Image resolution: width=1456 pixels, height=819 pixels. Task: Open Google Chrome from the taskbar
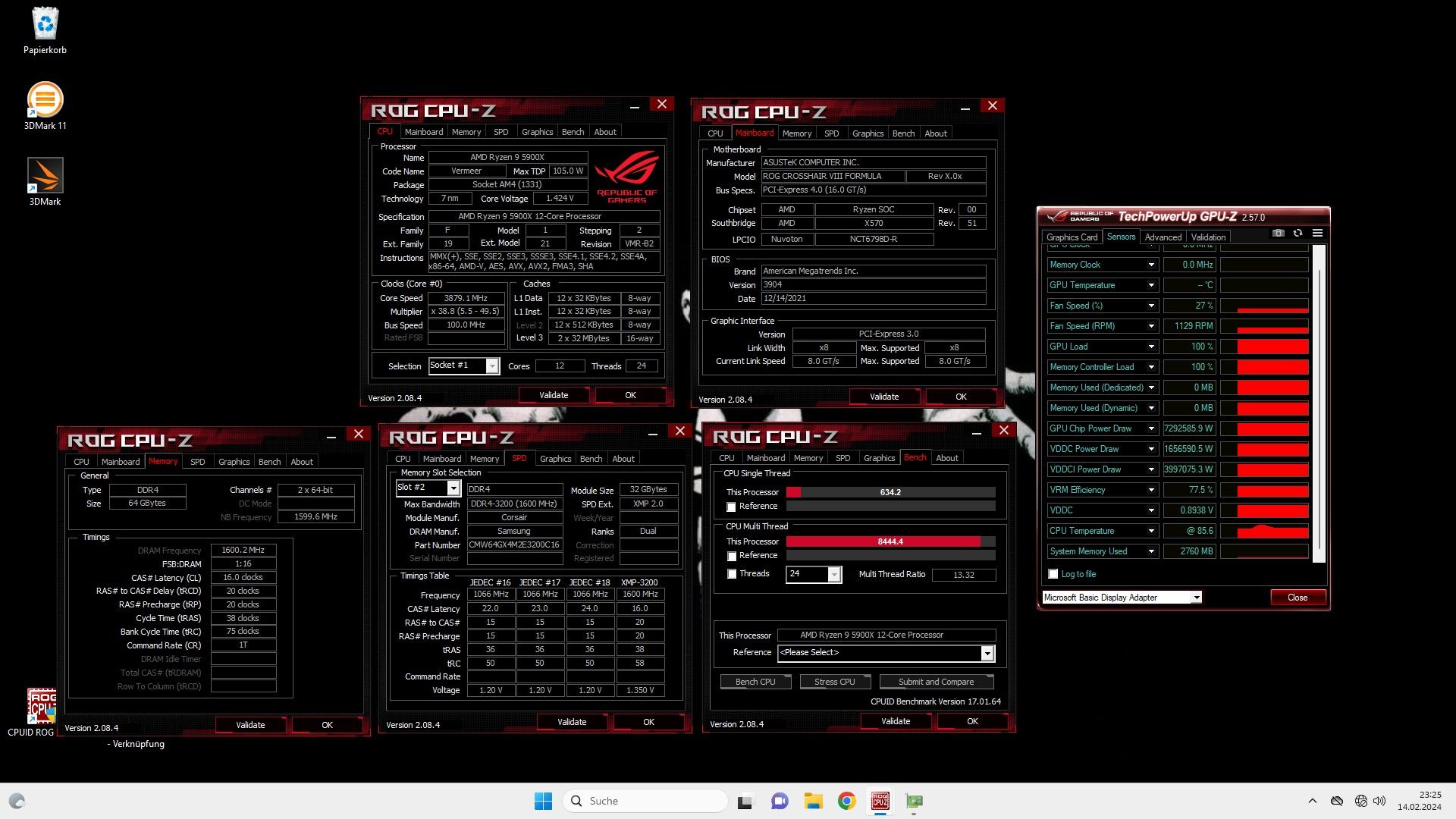tap(846, 801)
